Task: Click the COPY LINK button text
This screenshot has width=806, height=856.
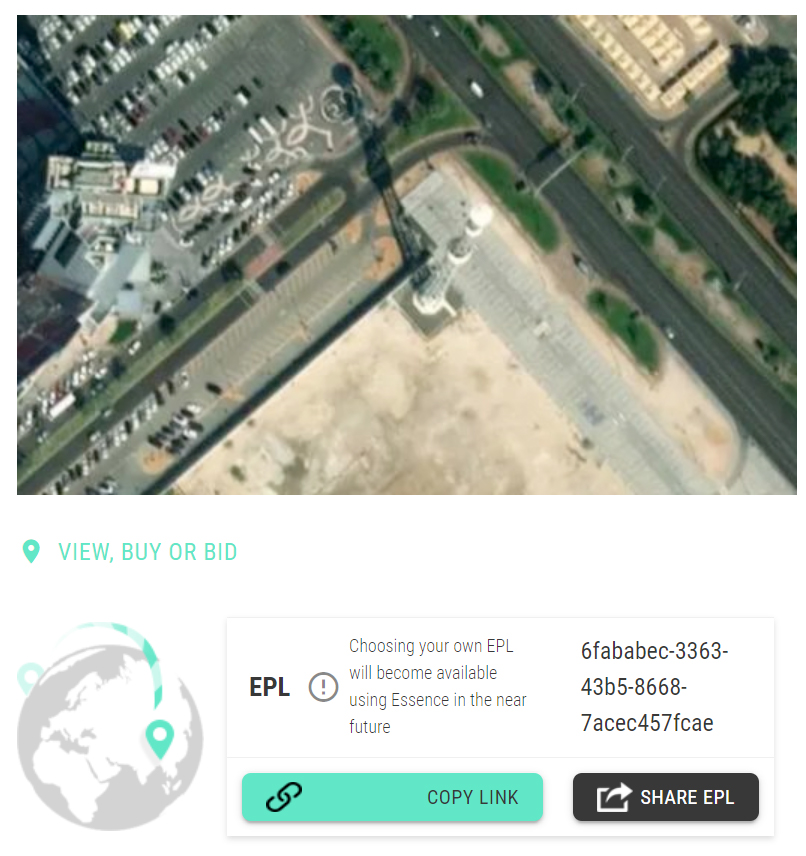Action: pos(472,797)
